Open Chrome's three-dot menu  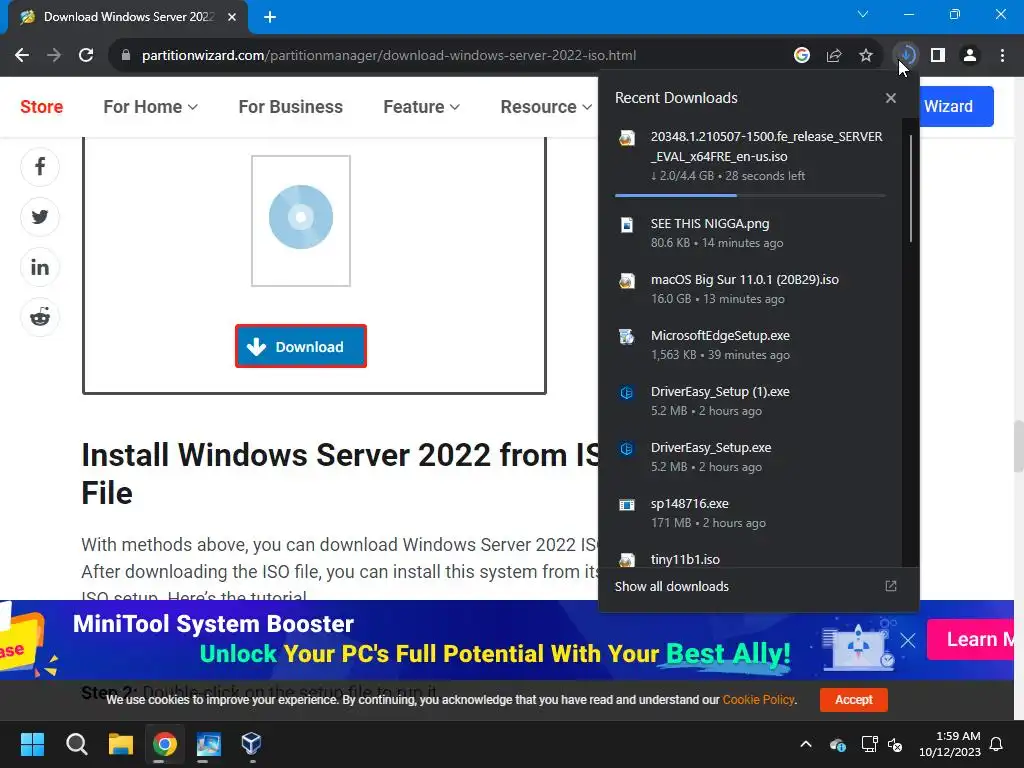1002,56
